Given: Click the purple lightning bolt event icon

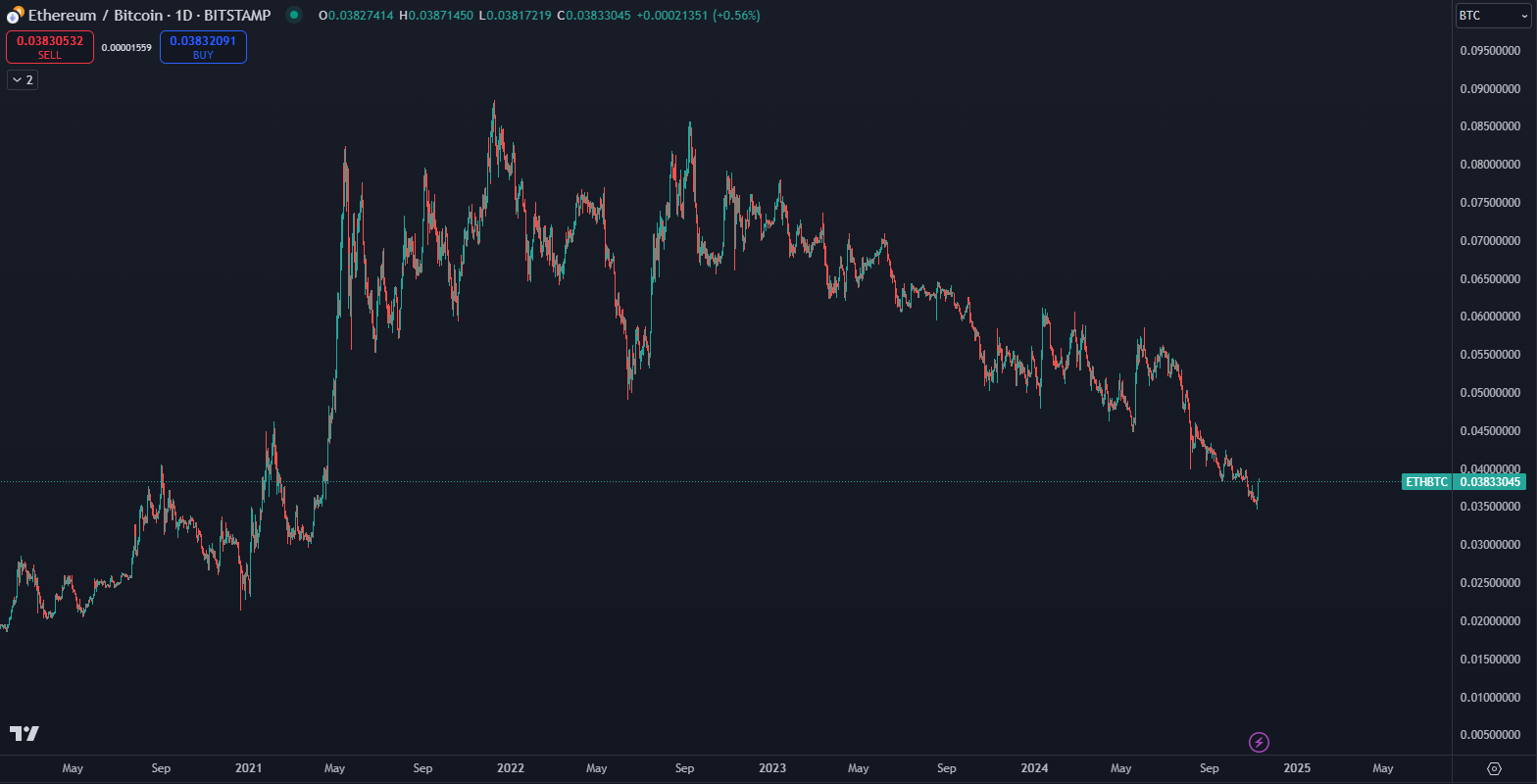Looking at the screenshot, I should (x=1260, y=742).
